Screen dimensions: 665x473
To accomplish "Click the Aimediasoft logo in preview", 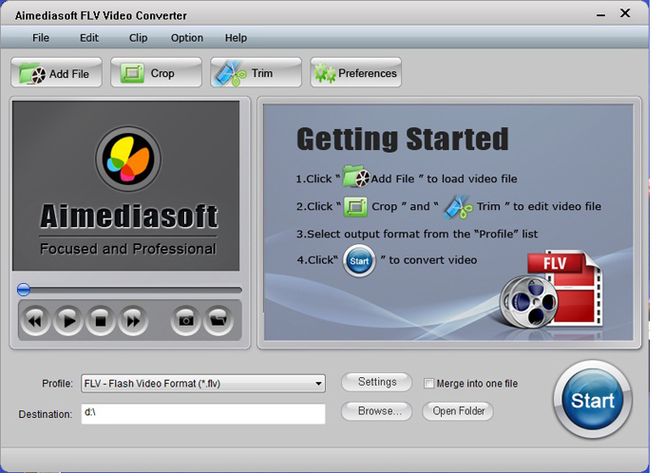I will [128, 158].
